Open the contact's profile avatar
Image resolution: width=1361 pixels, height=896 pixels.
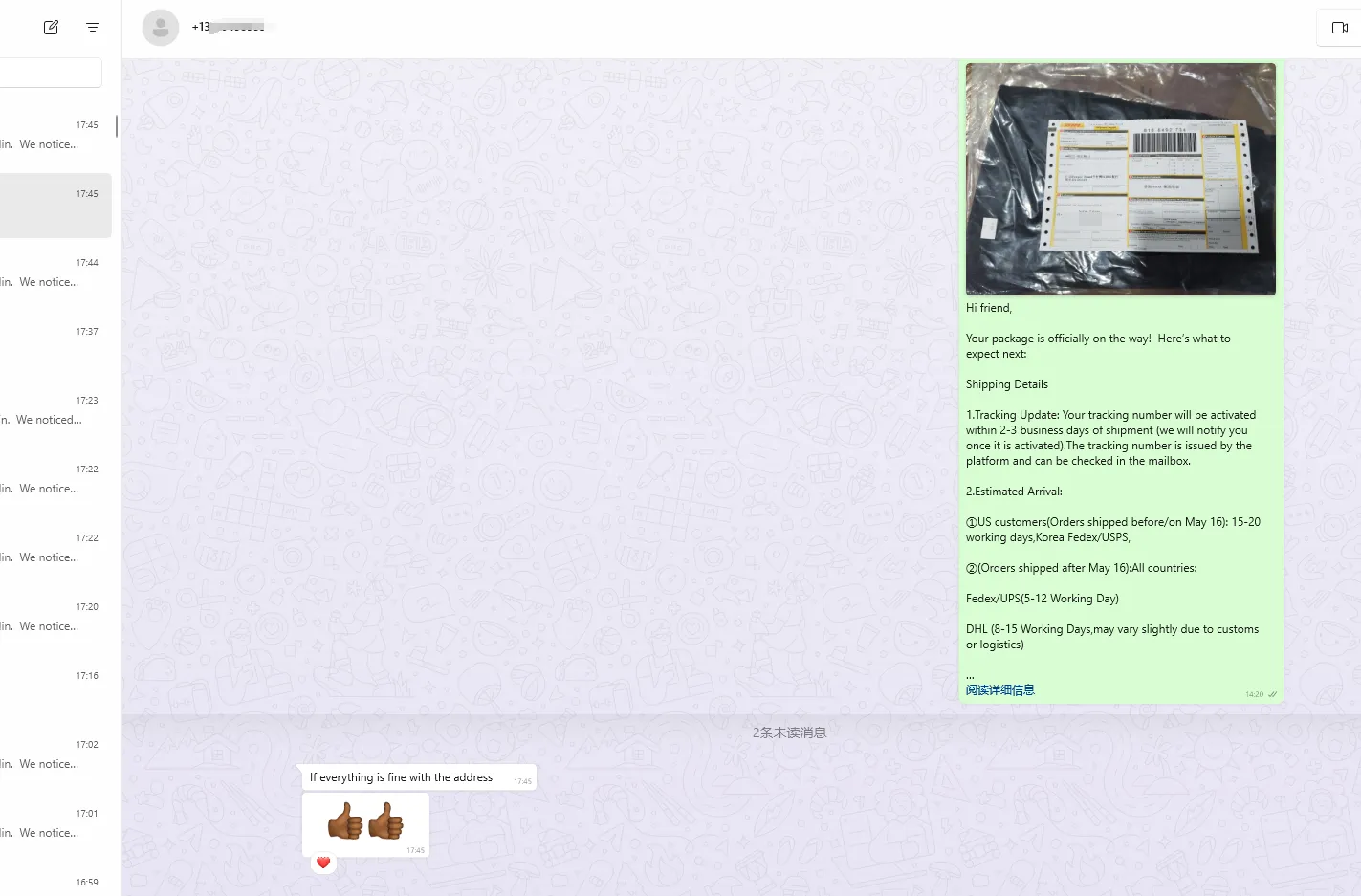pyautogui.click(x=161, y=28)
